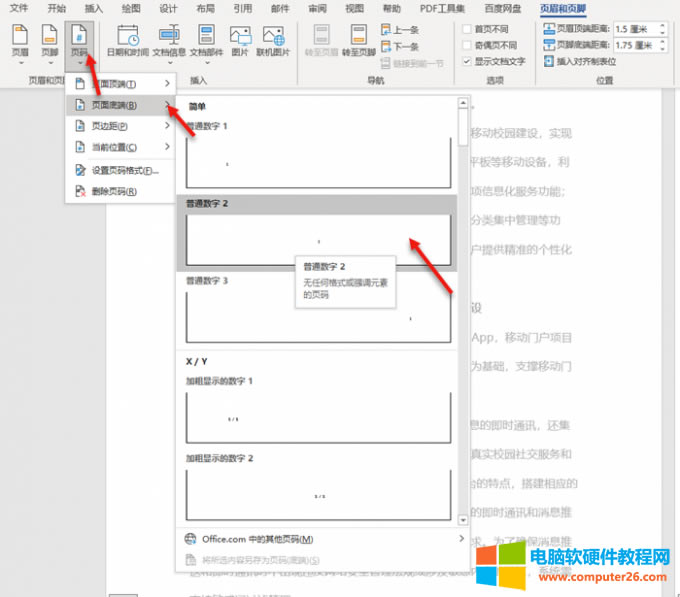Click the 联机图片 online pictures icon
680x597 pixels.
(272, 40)
